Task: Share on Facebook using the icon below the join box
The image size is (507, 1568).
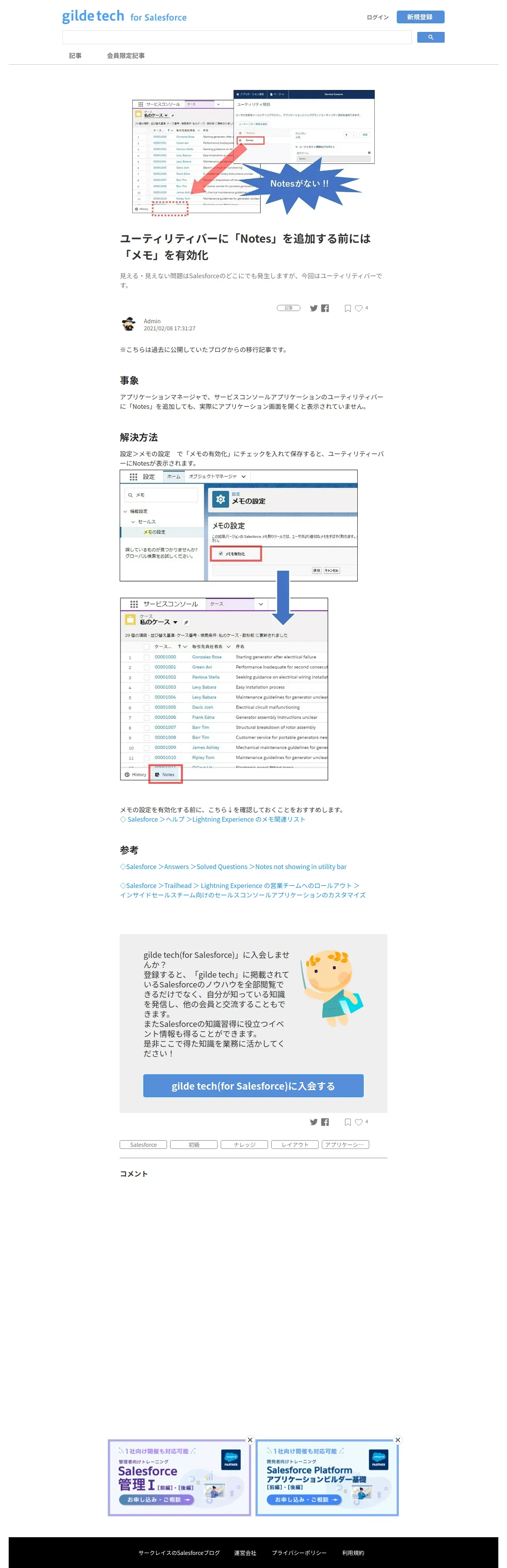Action: tap(325, 1122)
